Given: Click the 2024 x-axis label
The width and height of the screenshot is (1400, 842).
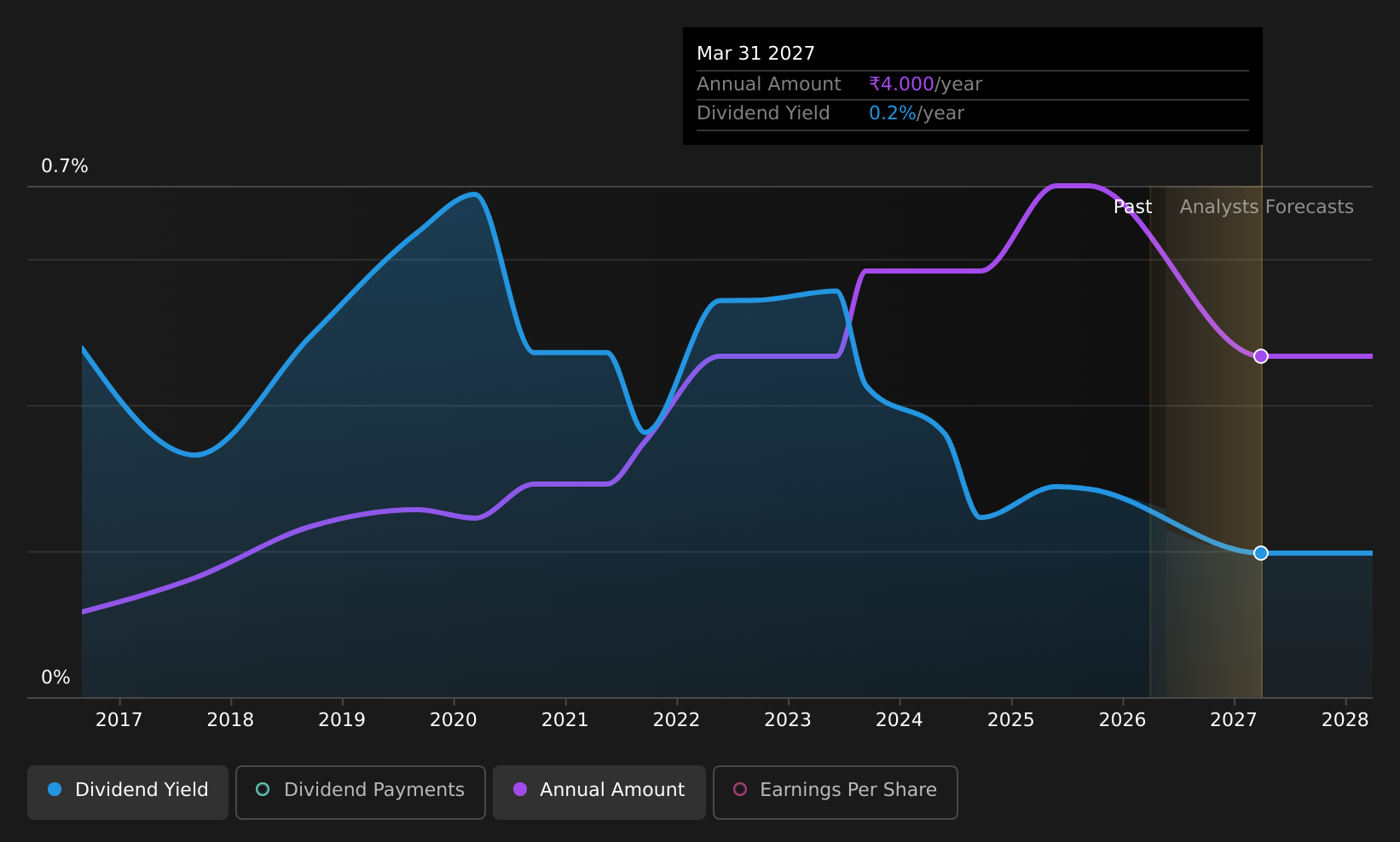Looking at the screenshot, I should pyautogui.click(x=900, y=720).
